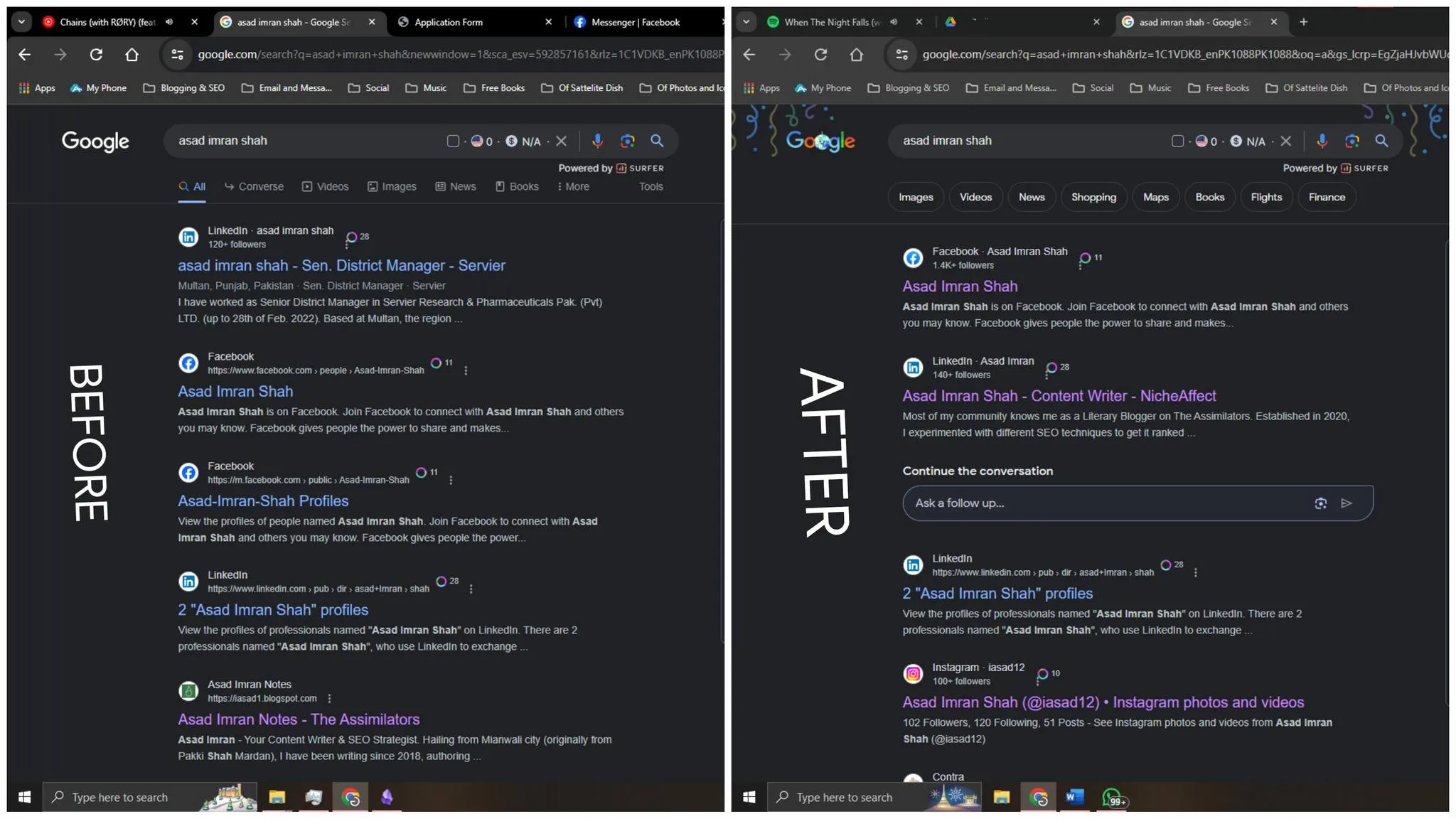Switch to the Application Form browser tab
The image size is (1456, 819).
tap(449, 22)
